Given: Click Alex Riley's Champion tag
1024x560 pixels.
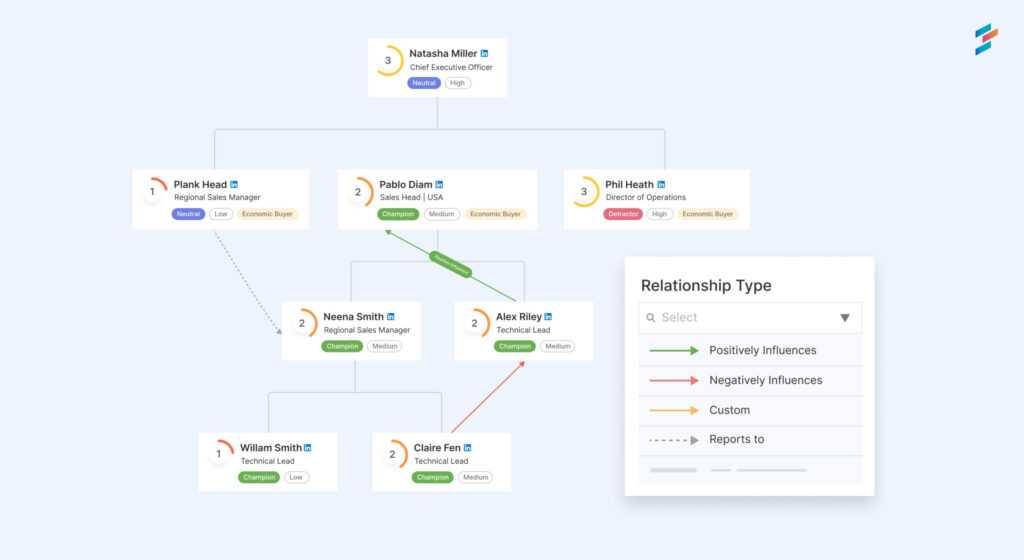Looking at the screenshot, I should click(515, 347).
